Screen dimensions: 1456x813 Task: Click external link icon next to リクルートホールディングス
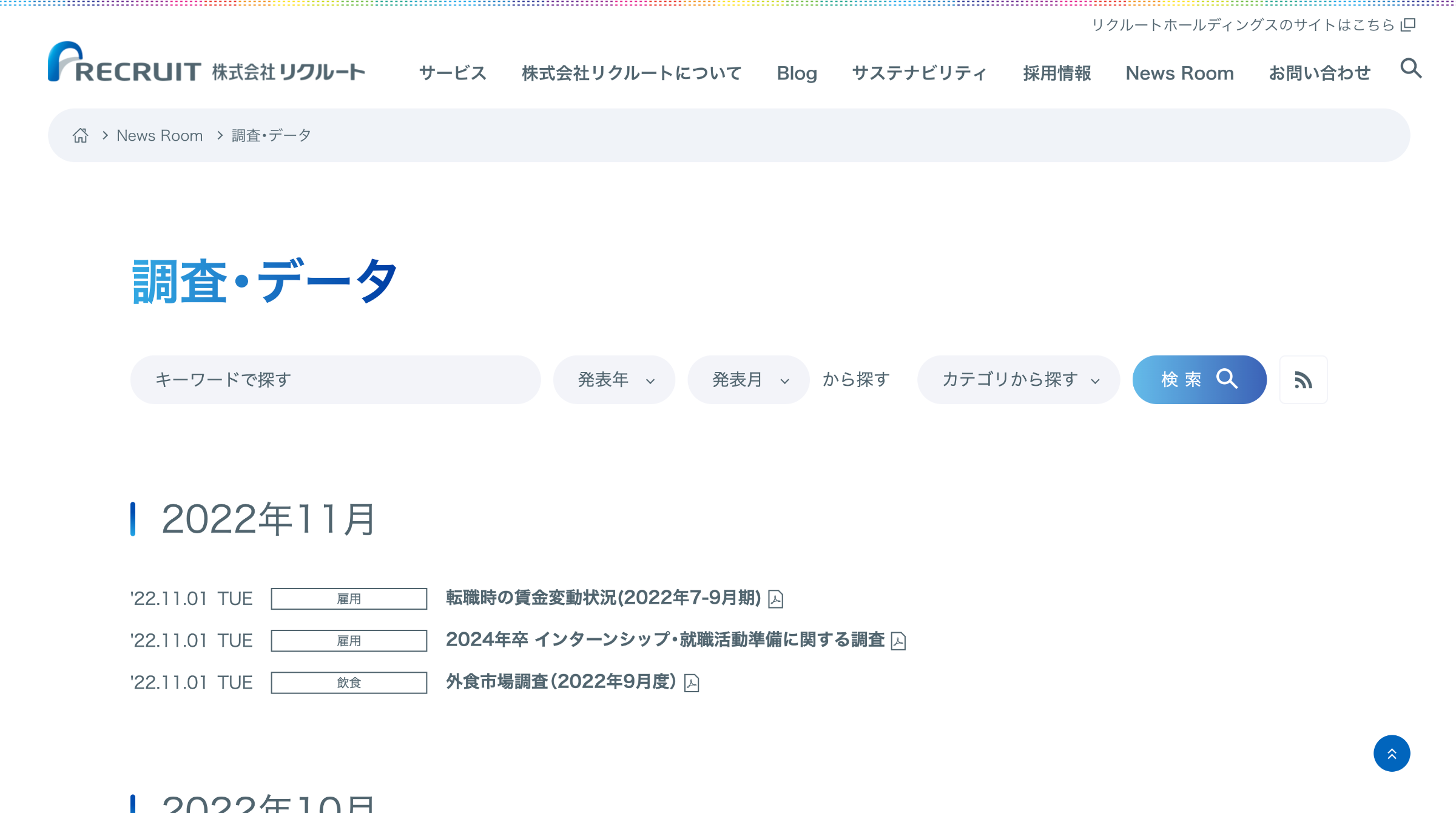(1407, 25)
